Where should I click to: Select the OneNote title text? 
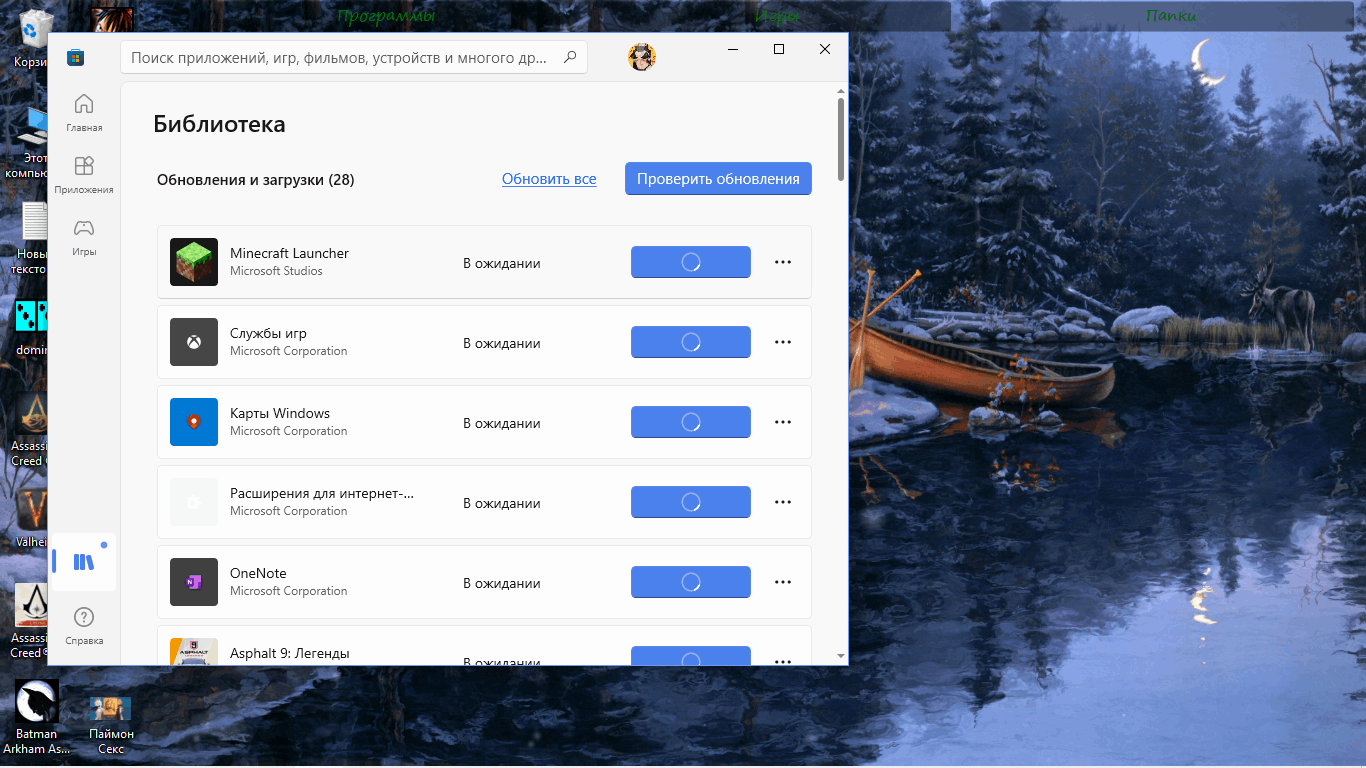(258, 573)
